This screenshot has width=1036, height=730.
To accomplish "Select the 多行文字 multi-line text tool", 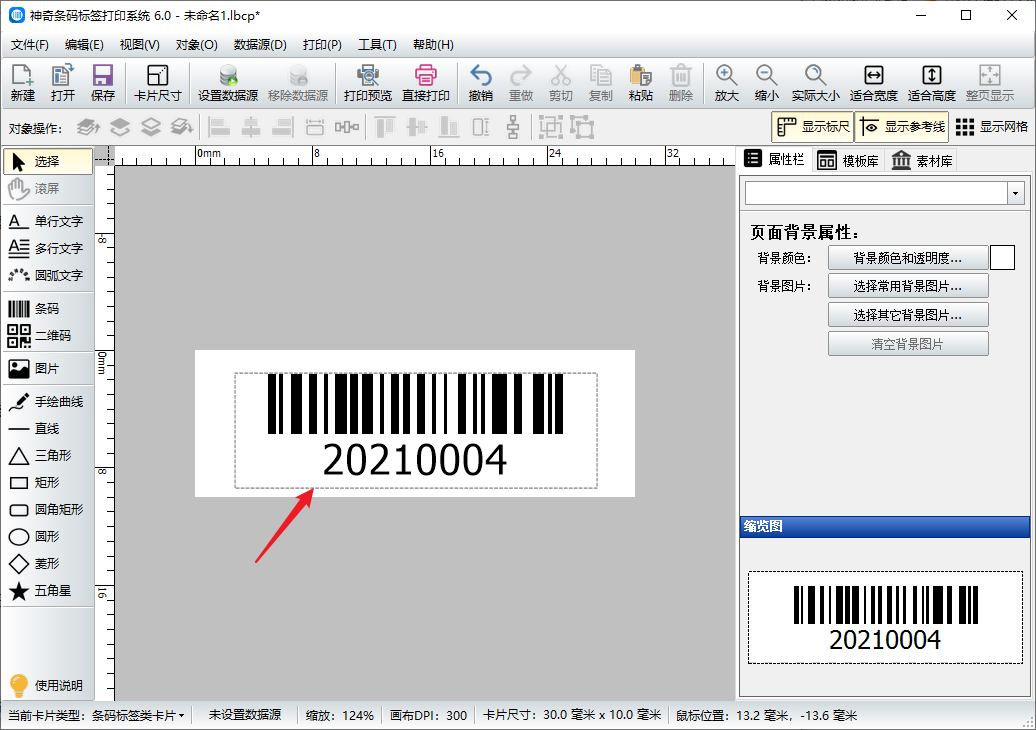I will pos(48,248).
